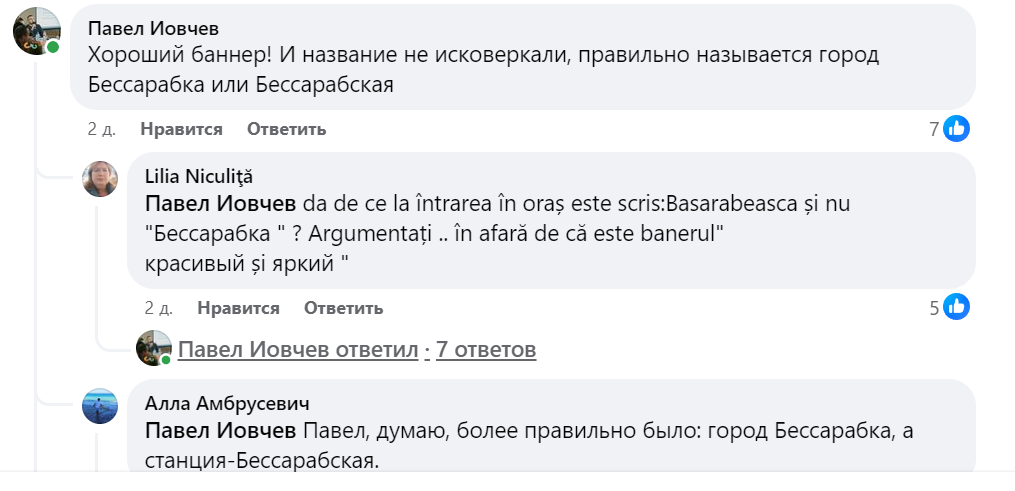
Task: Open '2 д.' timestamp of Павел Иовчев's comment
Action: click(101, 129)
